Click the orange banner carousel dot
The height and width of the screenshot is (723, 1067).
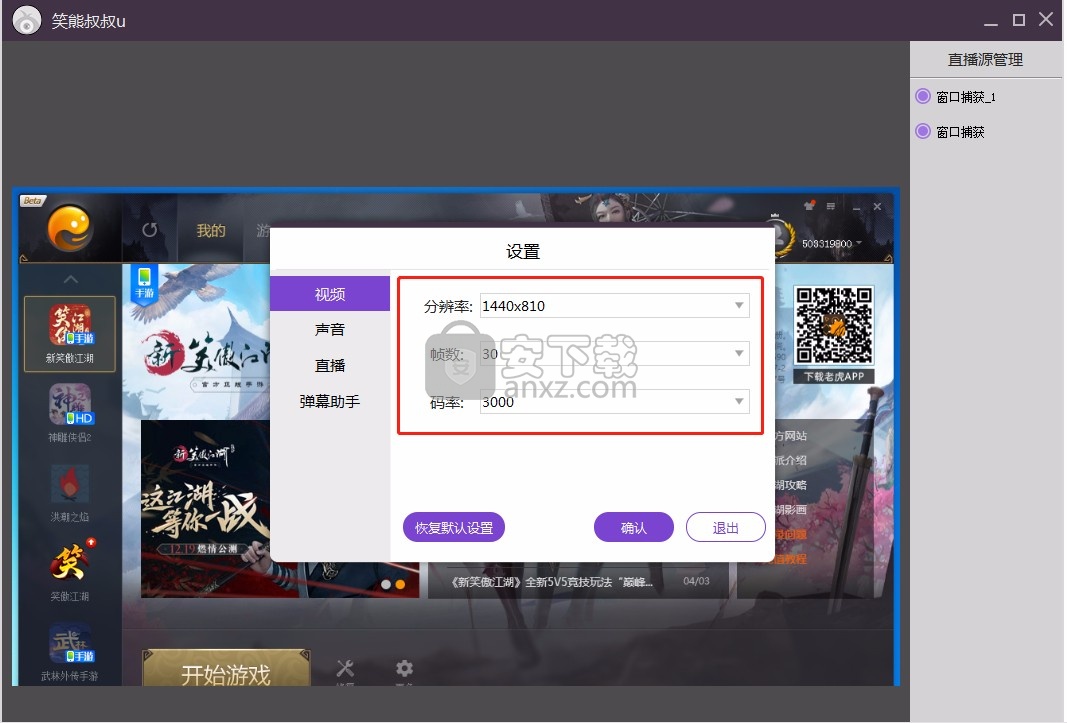click(x=400, y=584)
